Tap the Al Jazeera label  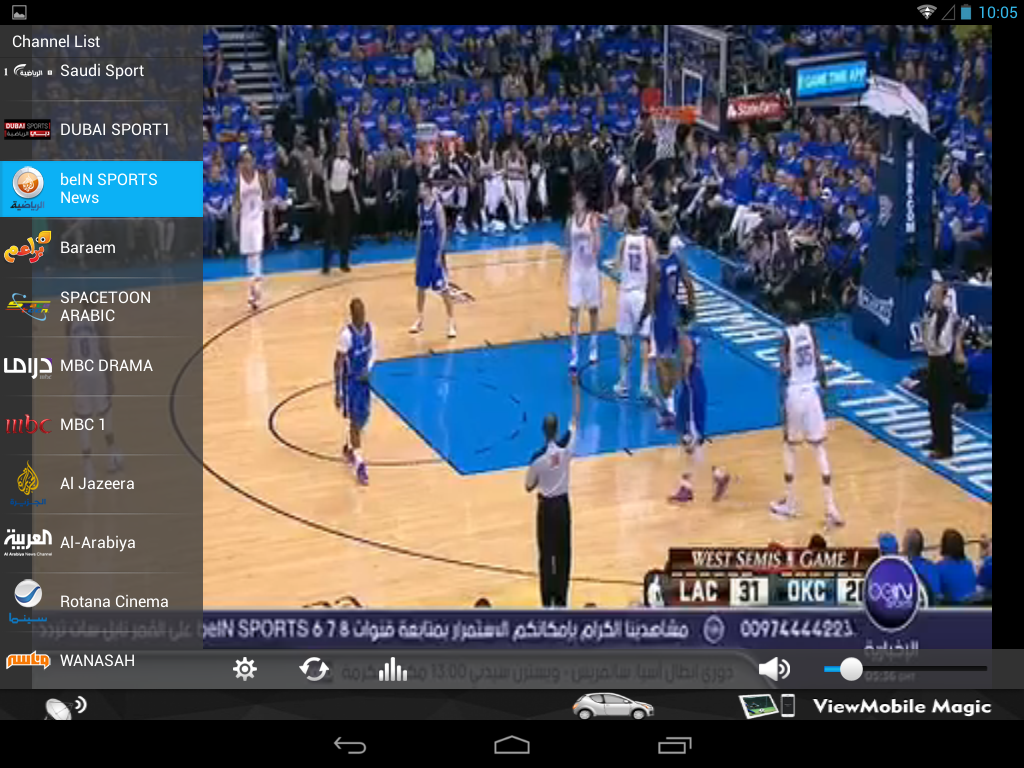click(x=97, y=483)
